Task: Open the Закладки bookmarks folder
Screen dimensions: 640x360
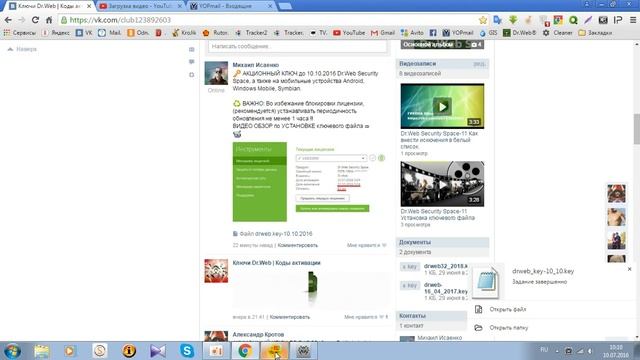Action: [x=595, y=33]
